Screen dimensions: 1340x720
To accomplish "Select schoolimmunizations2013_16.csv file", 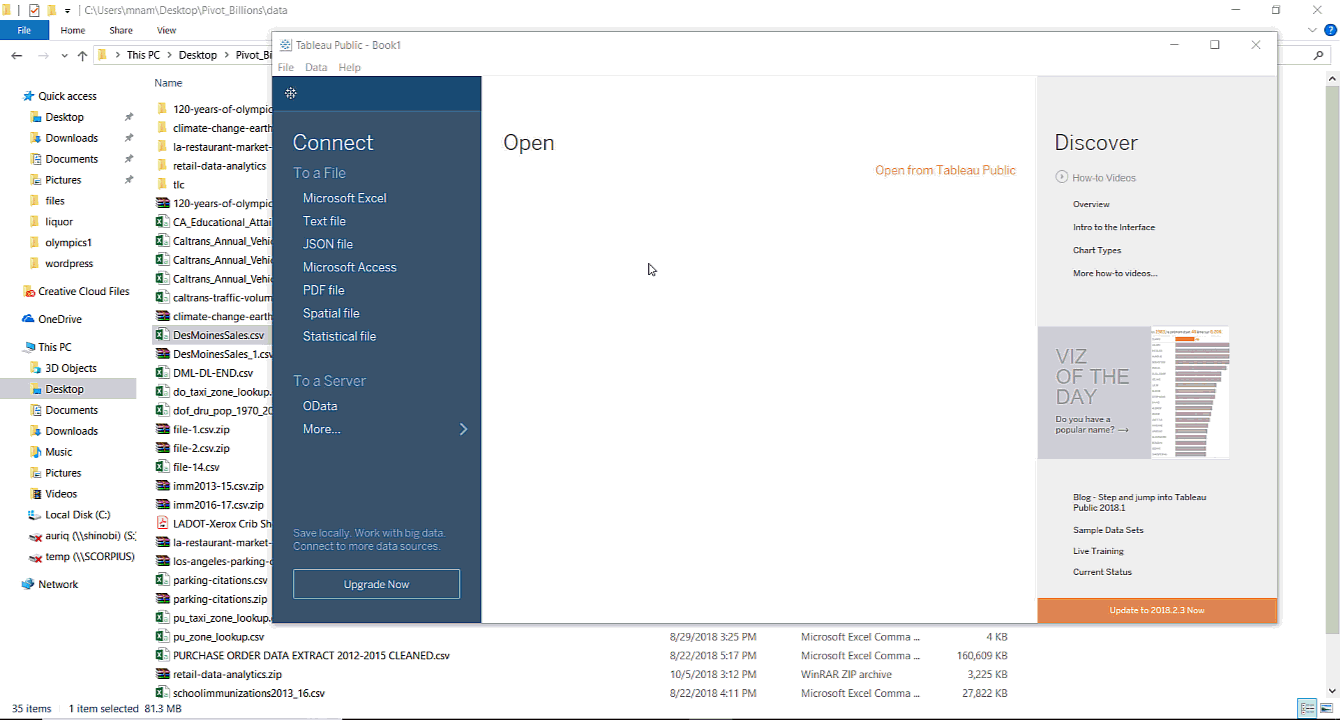I will 249,693.
